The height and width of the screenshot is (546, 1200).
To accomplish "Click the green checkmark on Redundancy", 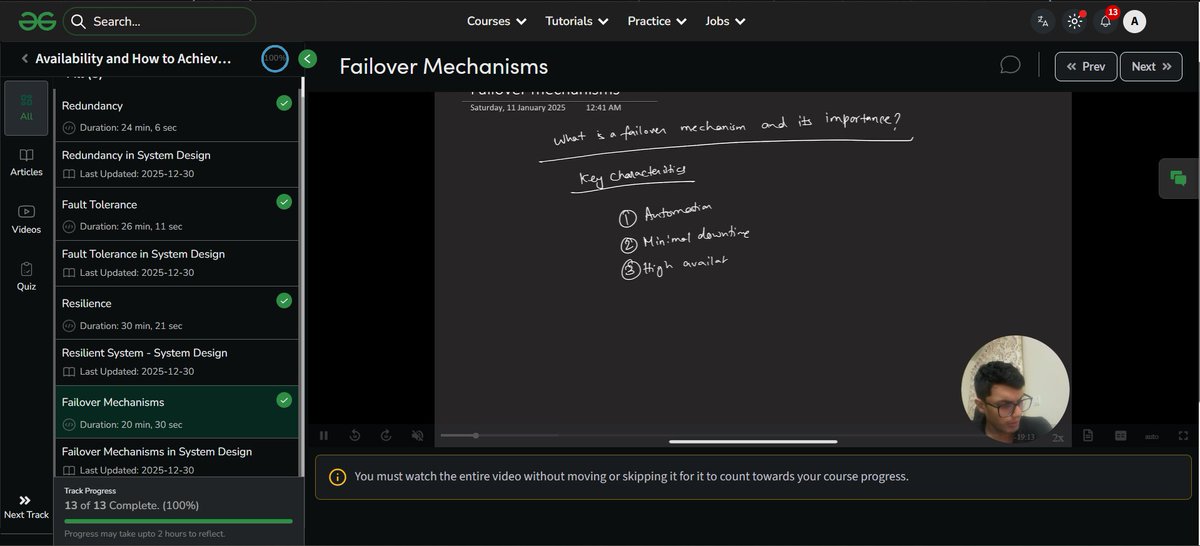I will (x=284, y=103).
